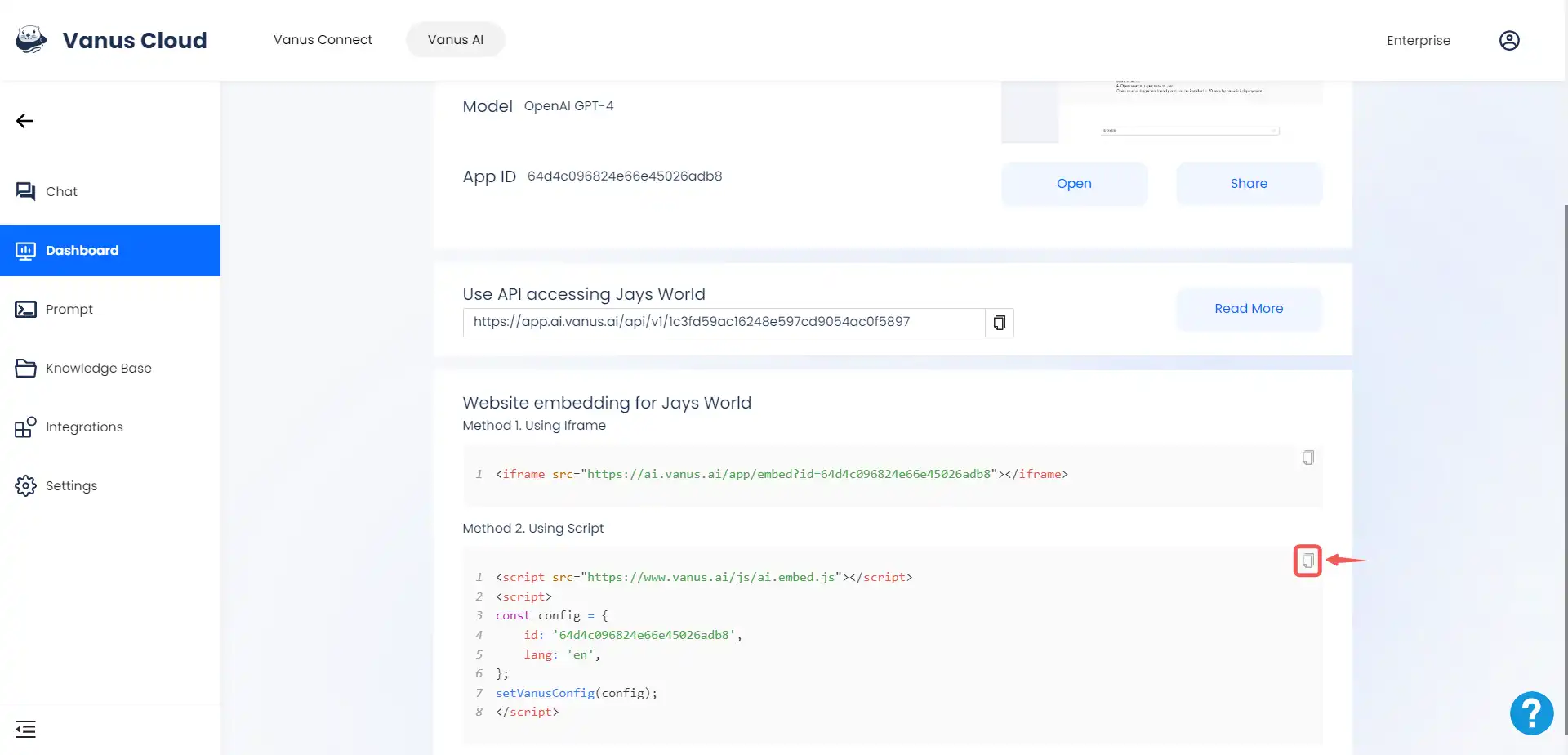The image size is (1568, 755).
Task: Click the Integrations blocks icon
Action: pyautogui.click(x=25, y=427)
